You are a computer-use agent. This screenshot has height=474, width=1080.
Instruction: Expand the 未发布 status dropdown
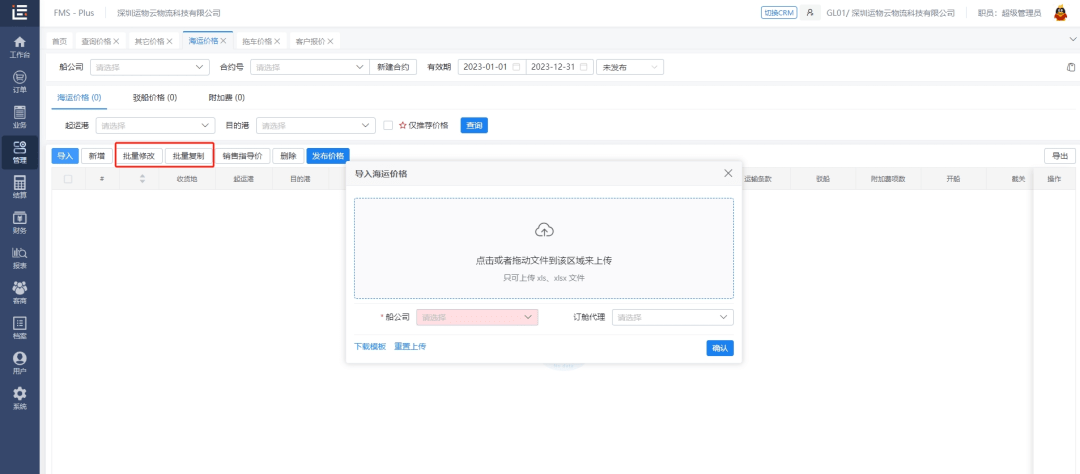629,67
